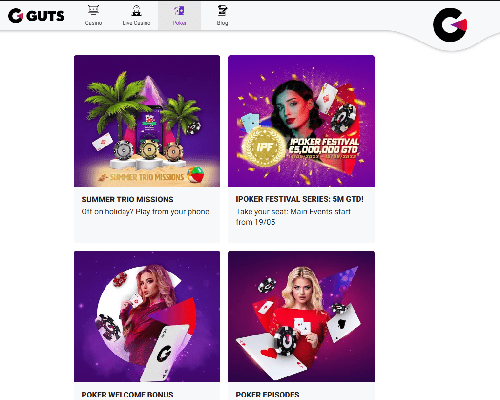Click the iPoker Festival Series: 5M GTD! title
The image size is (500, 400).
point(299,199)
